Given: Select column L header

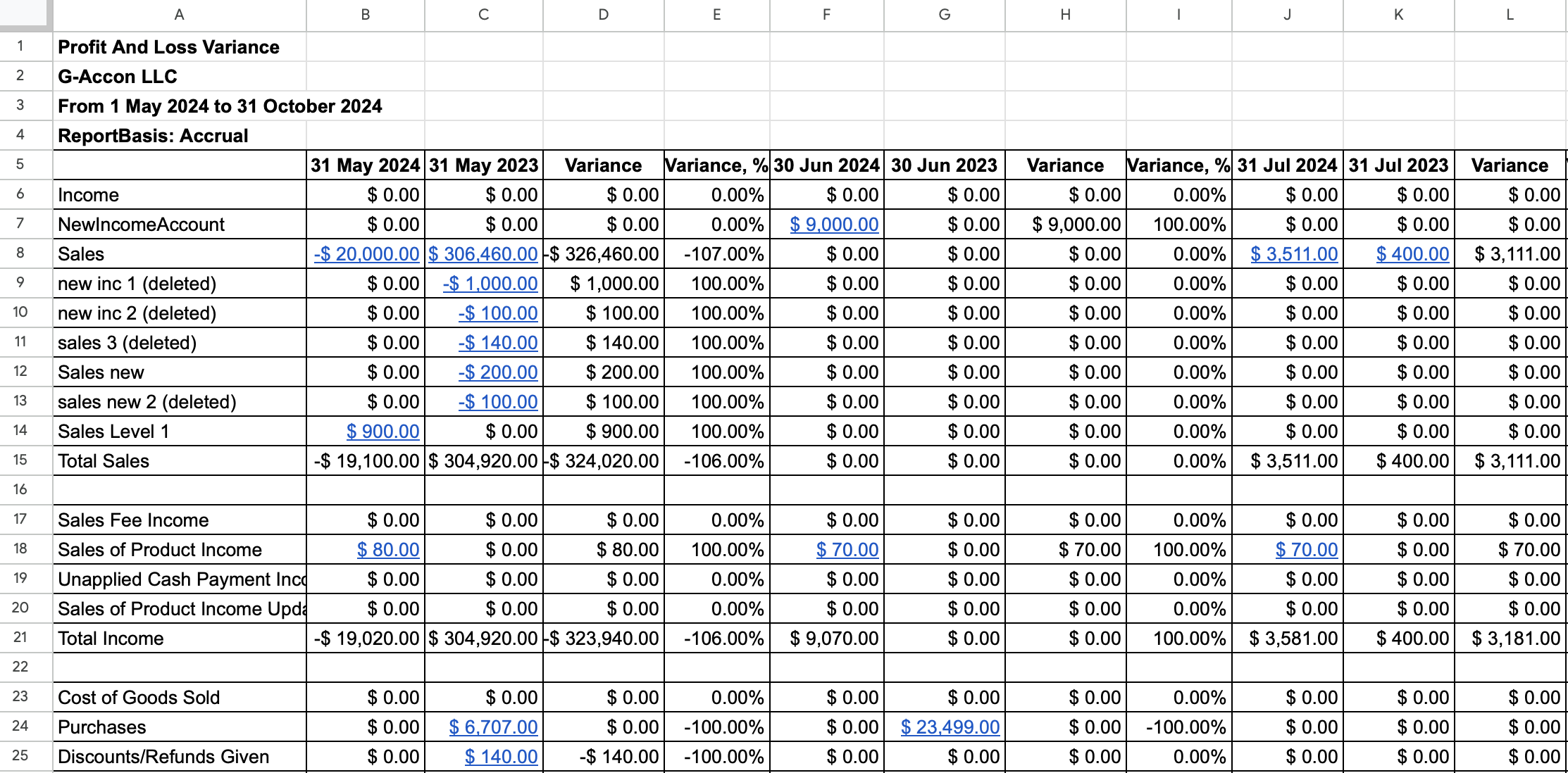Looking at the screenshot, I should tap(1510, 15).
